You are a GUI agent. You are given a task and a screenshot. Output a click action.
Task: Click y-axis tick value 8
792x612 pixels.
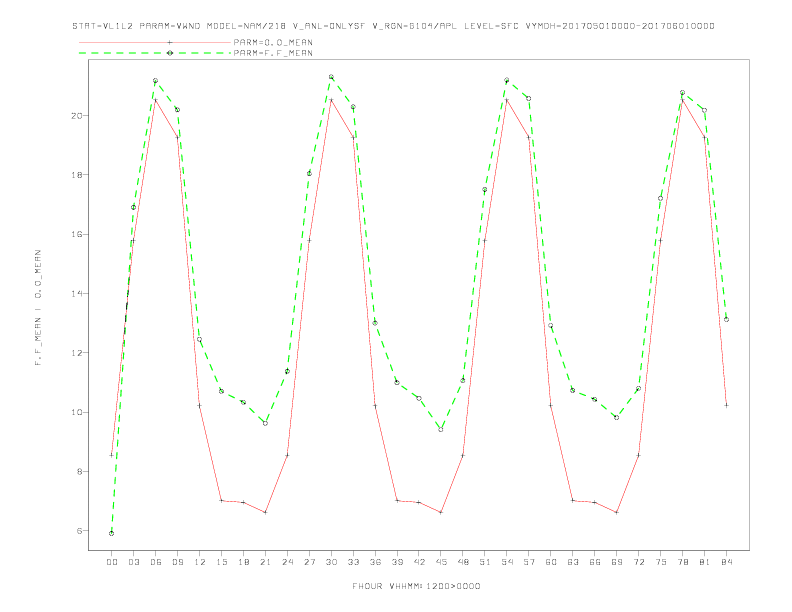[79, 472]
